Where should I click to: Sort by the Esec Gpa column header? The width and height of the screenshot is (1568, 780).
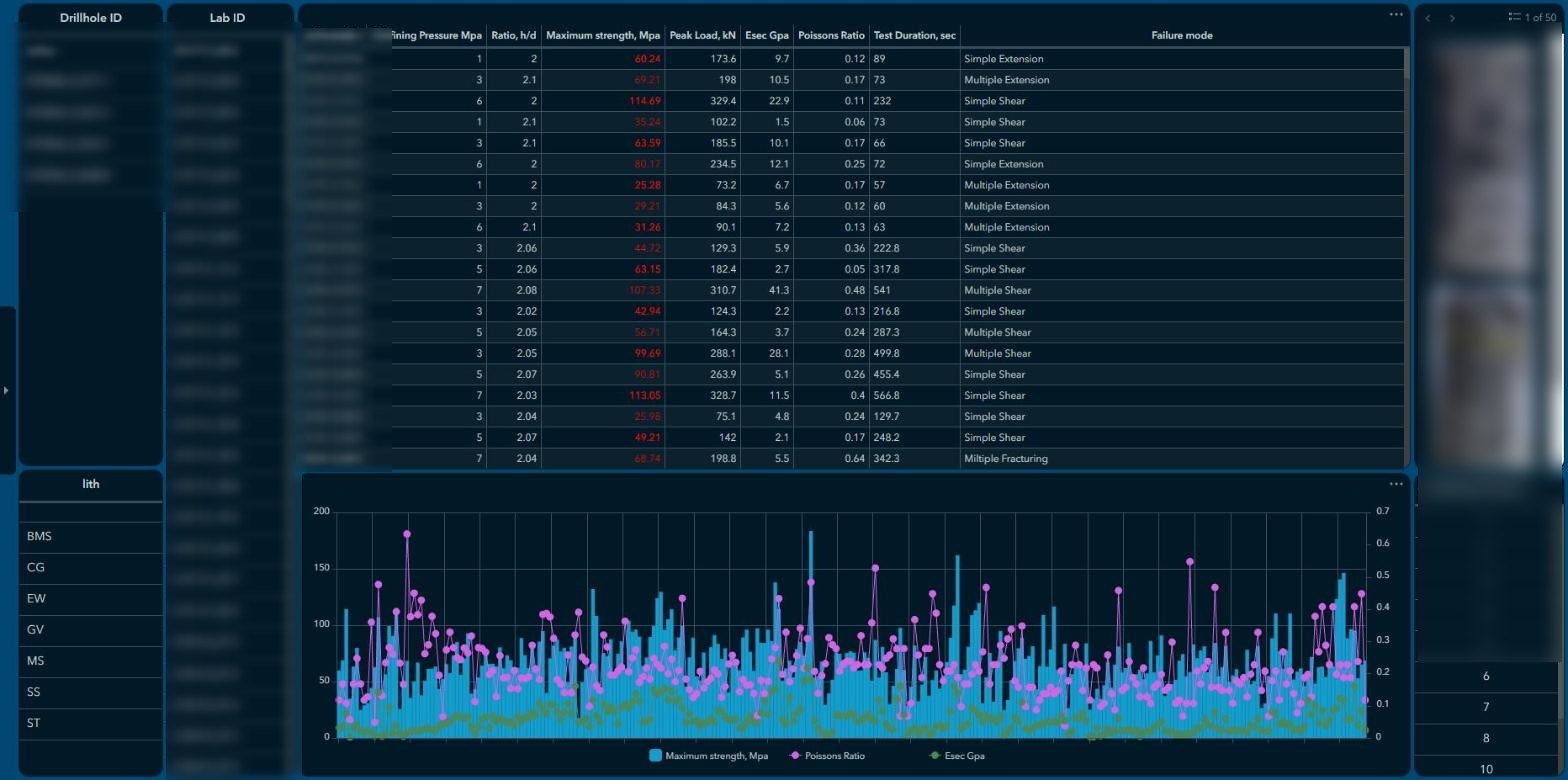tap(767, 35)
